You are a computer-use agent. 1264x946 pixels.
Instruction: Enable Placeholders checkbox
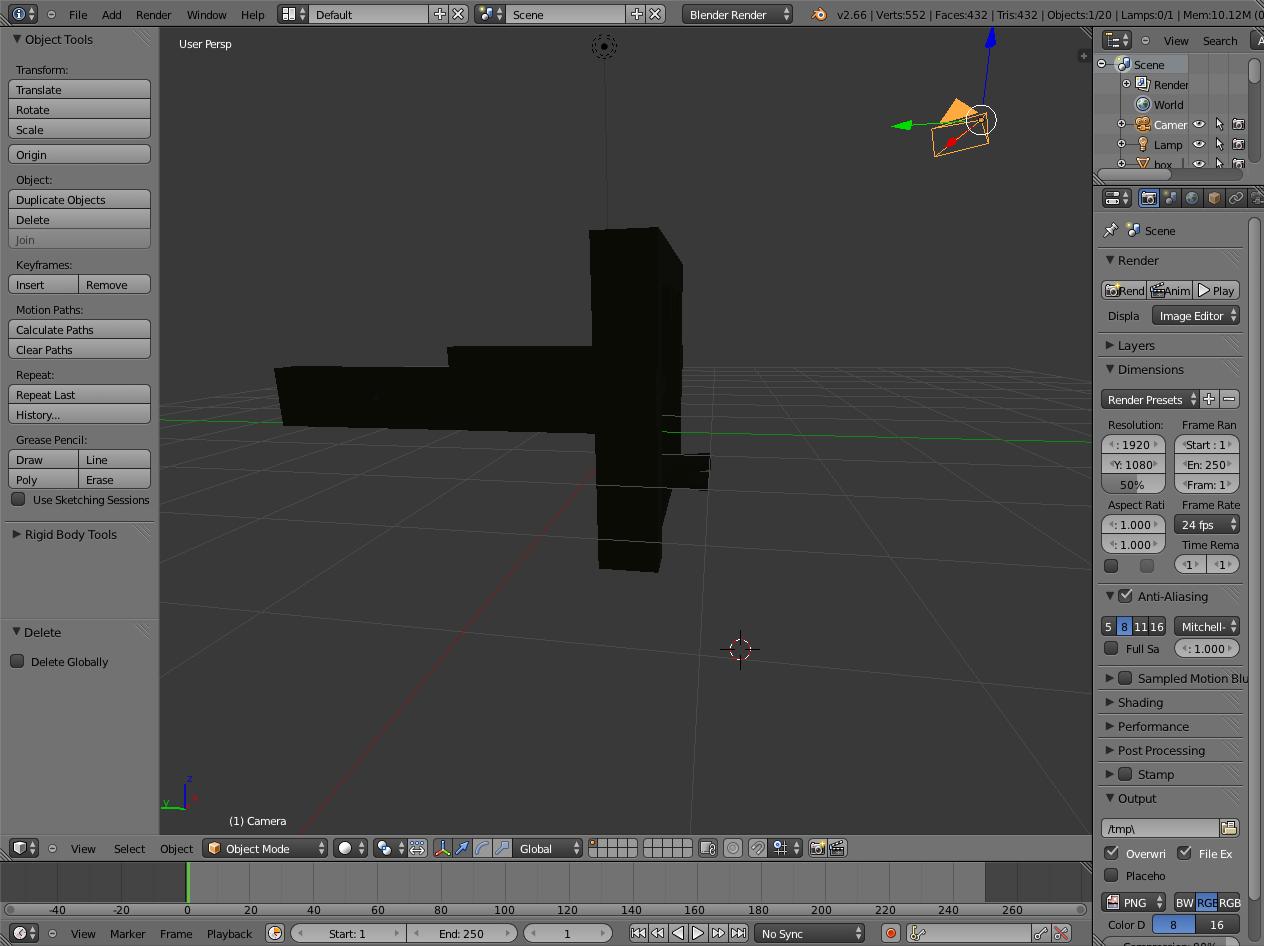pyautogui.click(x=1111, y=875)
